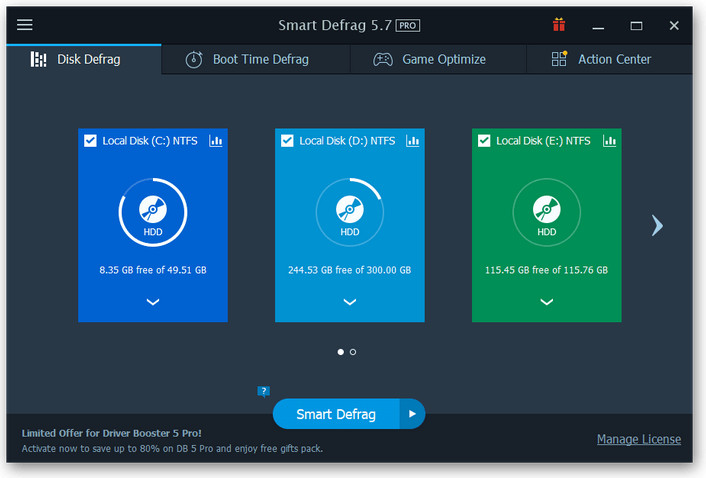
Task: Click the PRO badge in the title
Action: tap(408, 26)
